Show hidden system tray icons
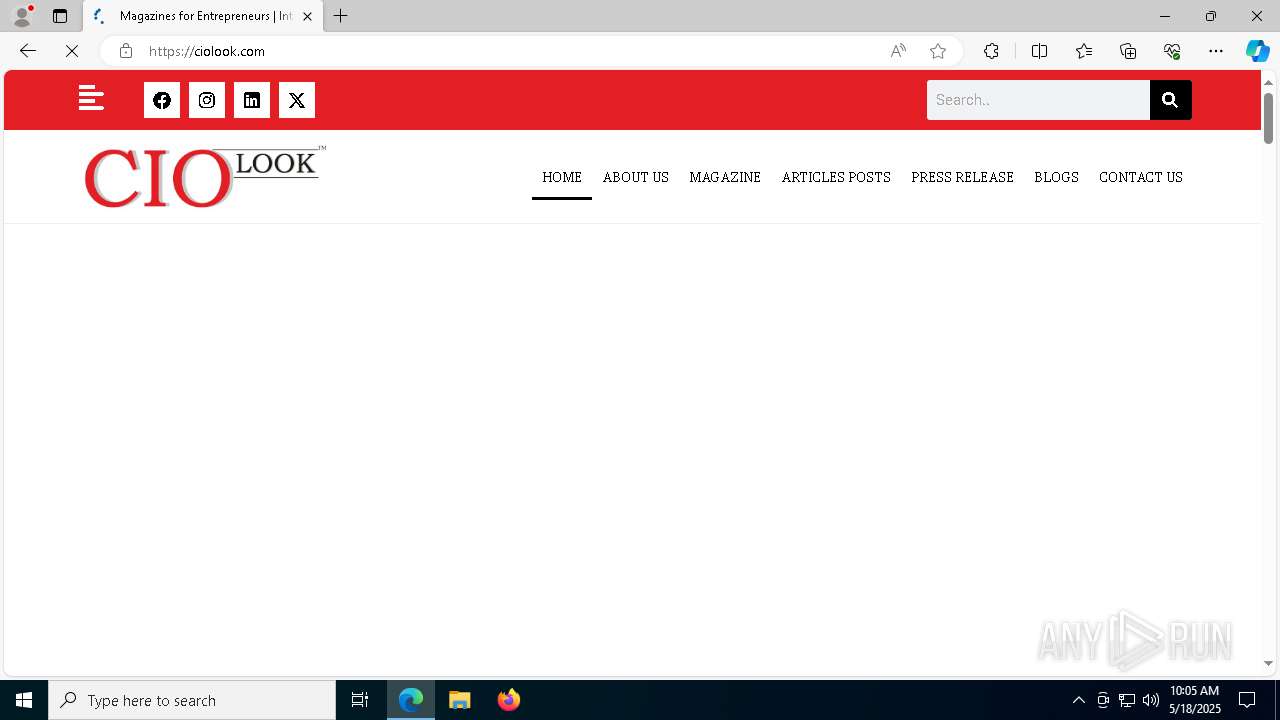Viewport: 1280px width, 720px height. point(1079,700)
